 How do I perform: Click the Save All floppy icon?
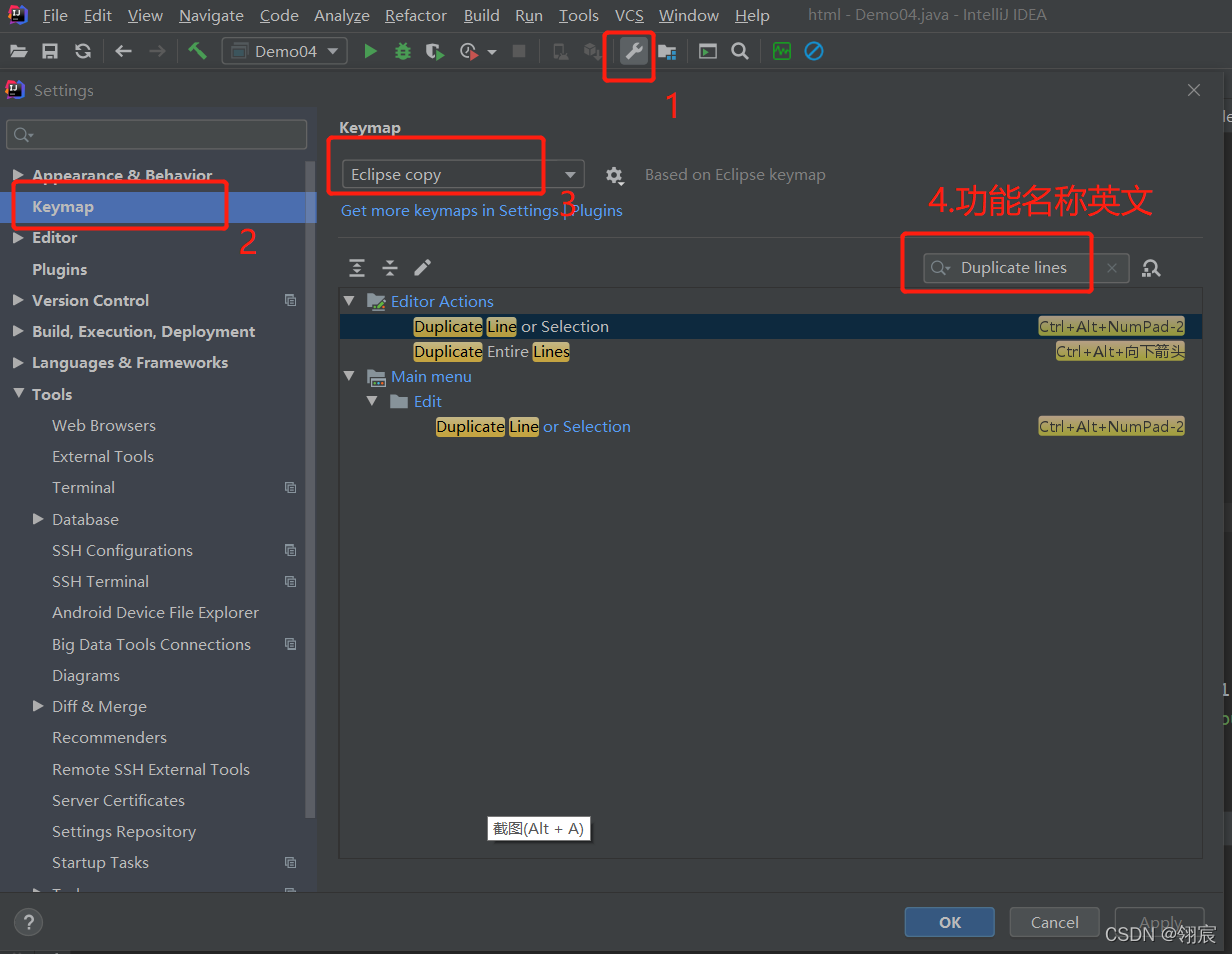click(x=50, y=51)
